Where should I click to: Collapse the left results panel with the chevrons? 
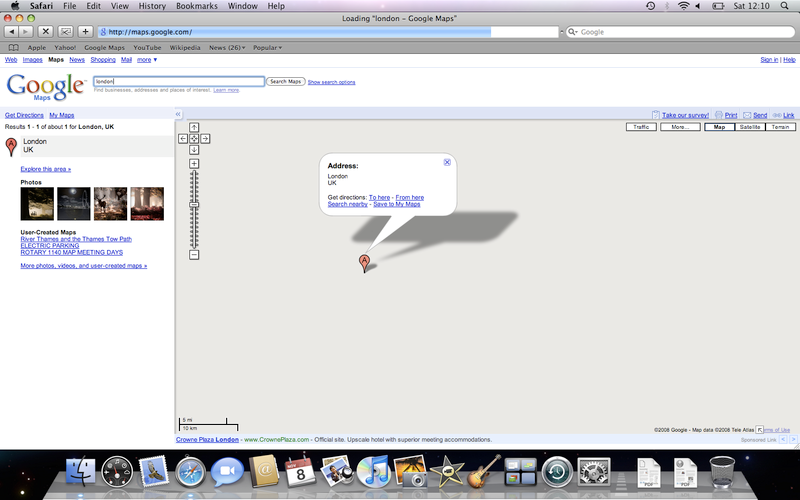pos(178,114)
